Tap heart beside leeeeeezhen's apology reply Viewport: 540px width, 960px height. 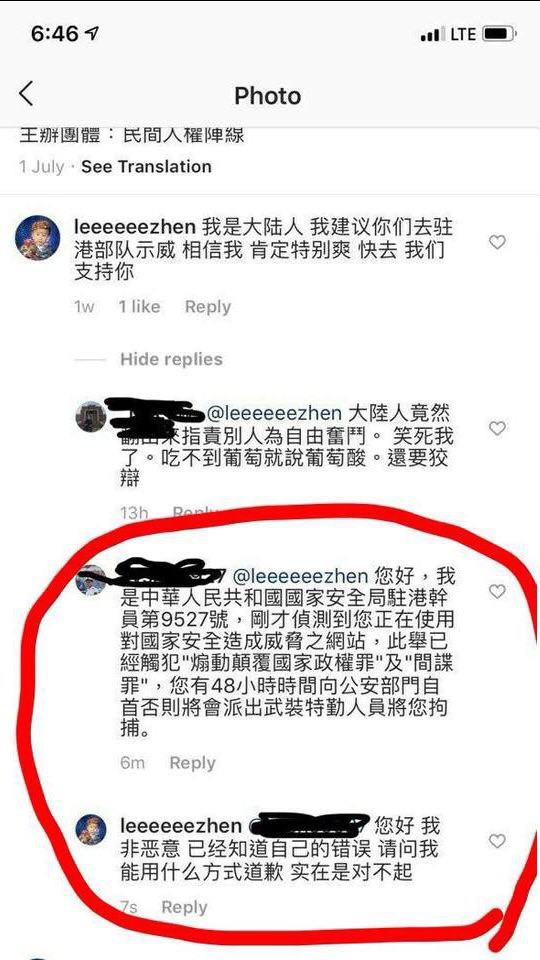tap(497, 841)
